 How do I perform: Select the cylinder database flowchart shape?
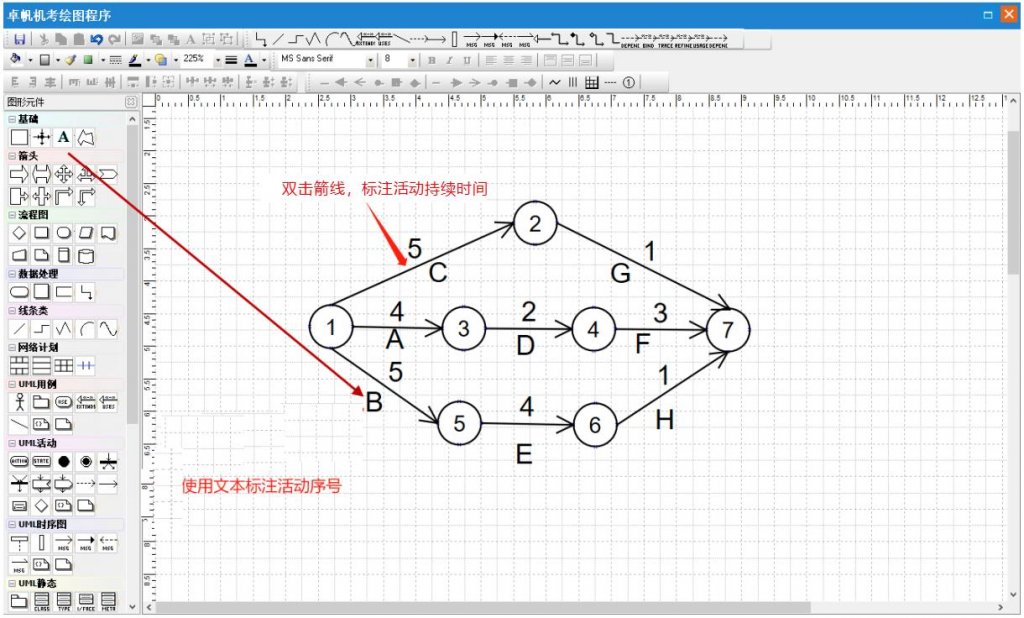(x=86, y=255)
